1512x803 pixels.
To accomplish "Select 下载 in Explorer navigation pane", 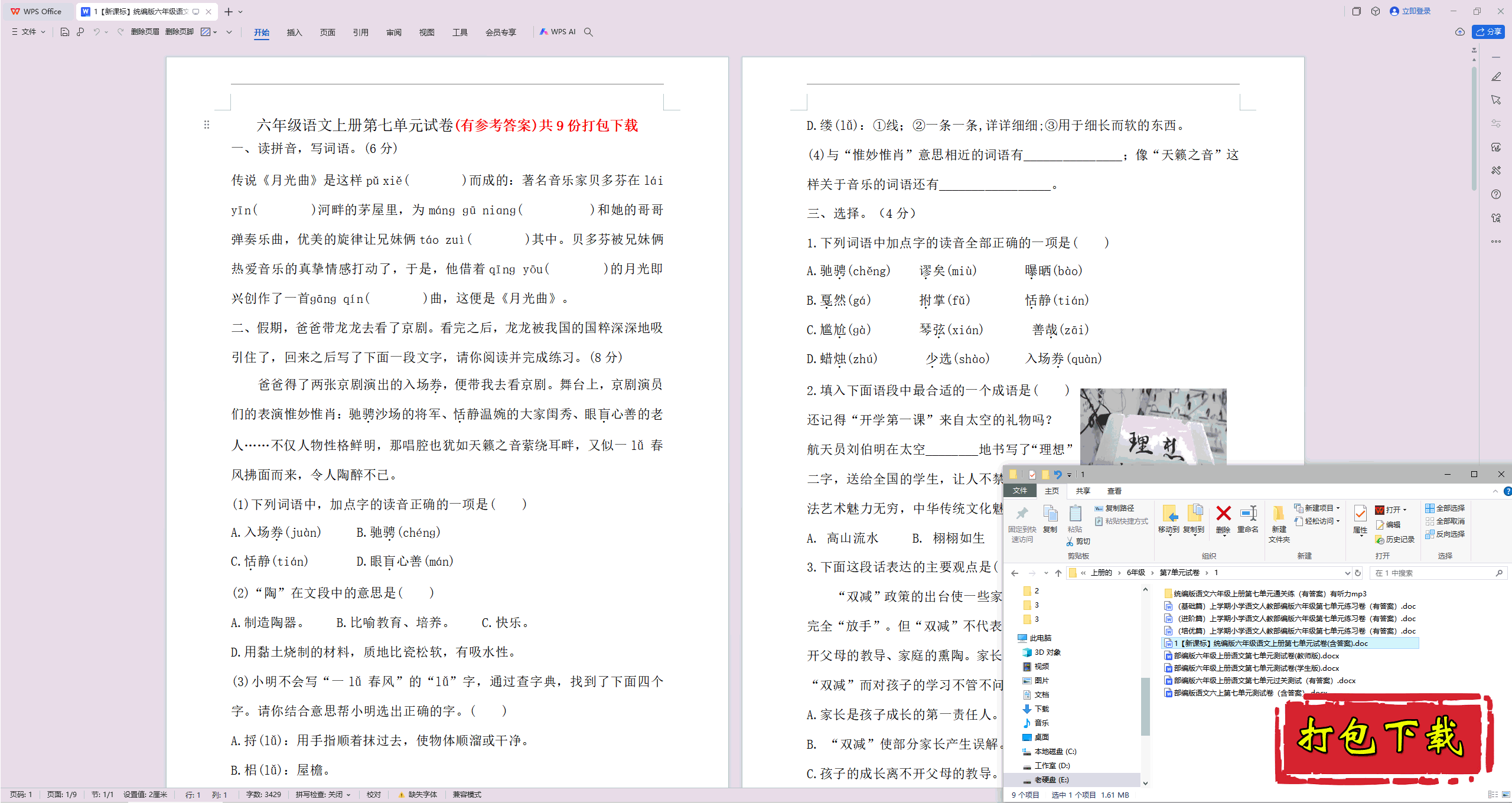I will (1037, 709).
